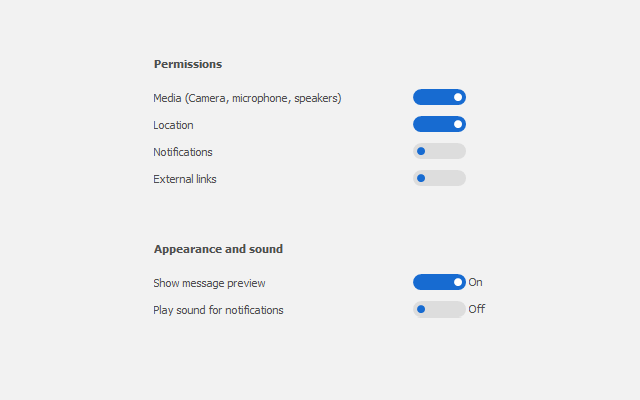This screenshot has width=640, height=400.
Task: Click the Off status text beside play sound
Action: tap(476, 309)
